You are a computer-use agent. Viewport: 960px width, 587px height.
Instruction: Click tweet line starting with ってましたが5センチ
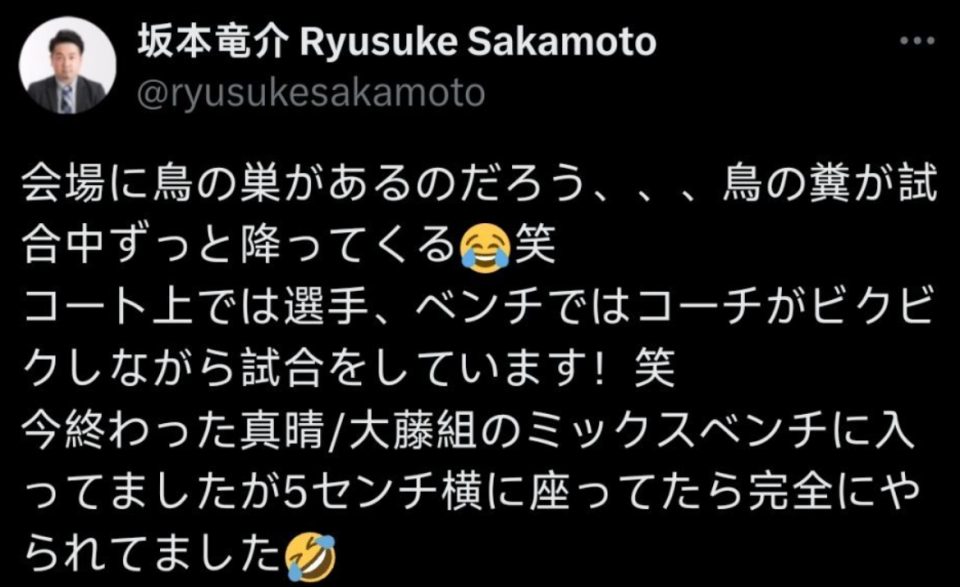tap(471, 493)
